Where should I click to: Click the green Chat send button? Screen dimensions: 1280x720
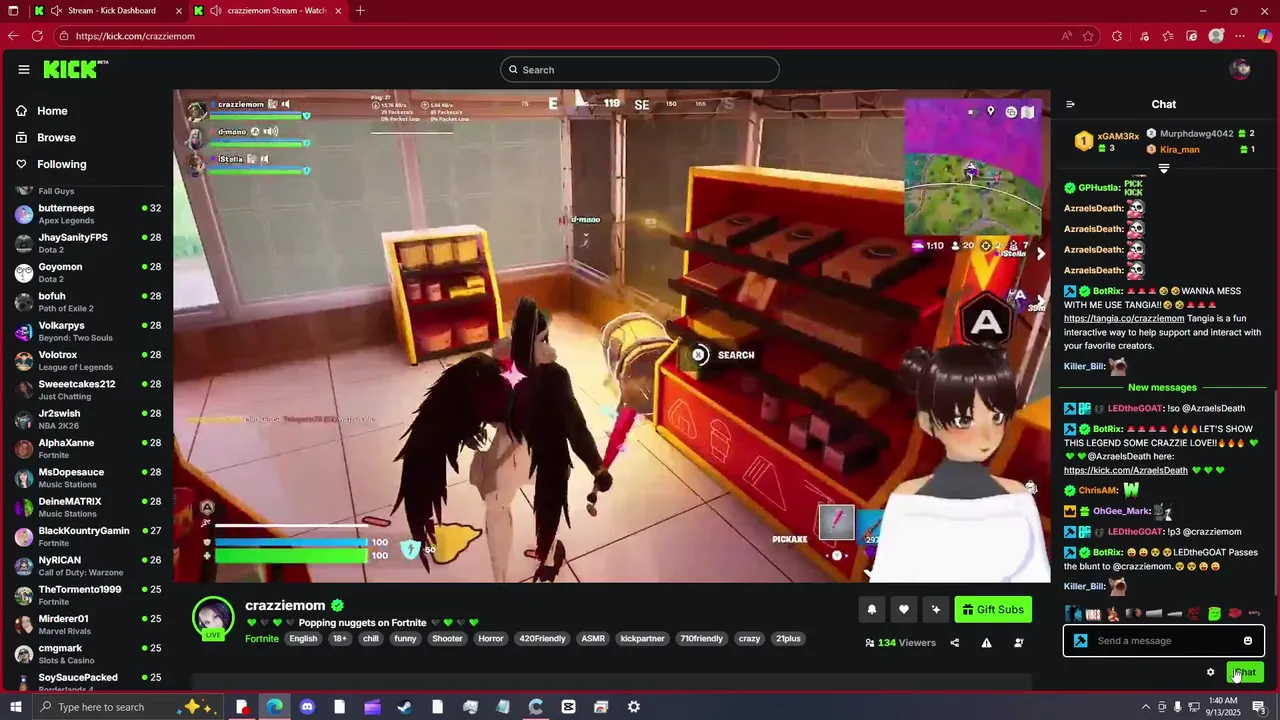click(x=1245, y=672)
